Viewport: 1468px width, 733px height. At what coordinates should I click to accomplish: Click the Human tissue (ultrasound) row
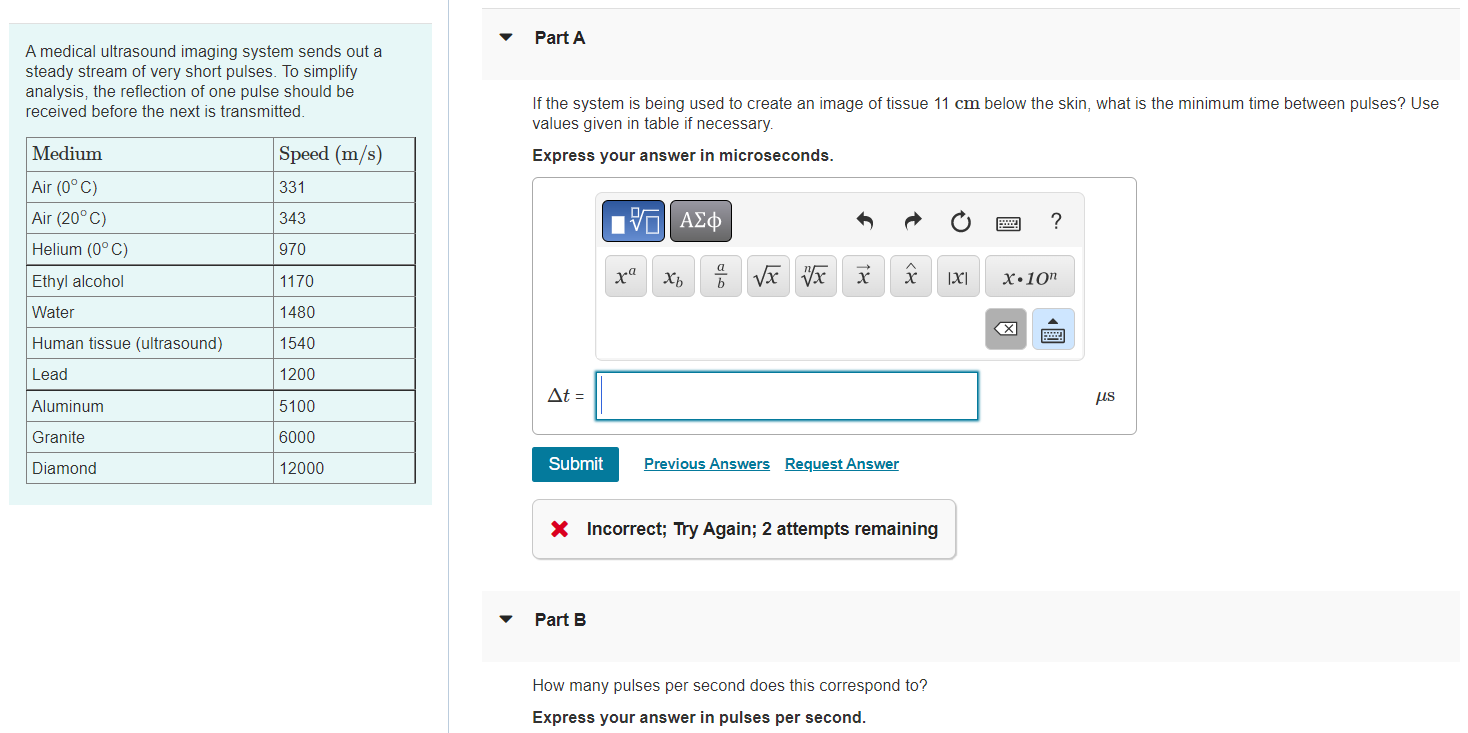[221, 343]
